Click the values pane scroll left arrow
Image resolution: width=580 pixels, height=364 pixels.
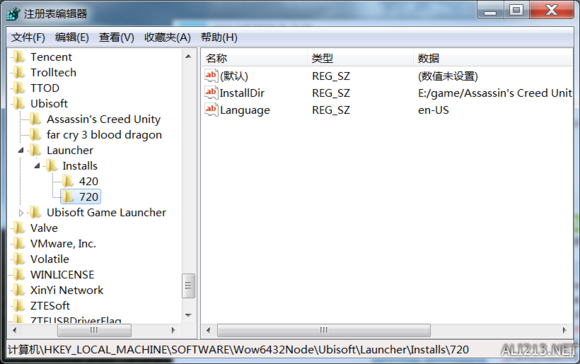[x=208, y=330]
